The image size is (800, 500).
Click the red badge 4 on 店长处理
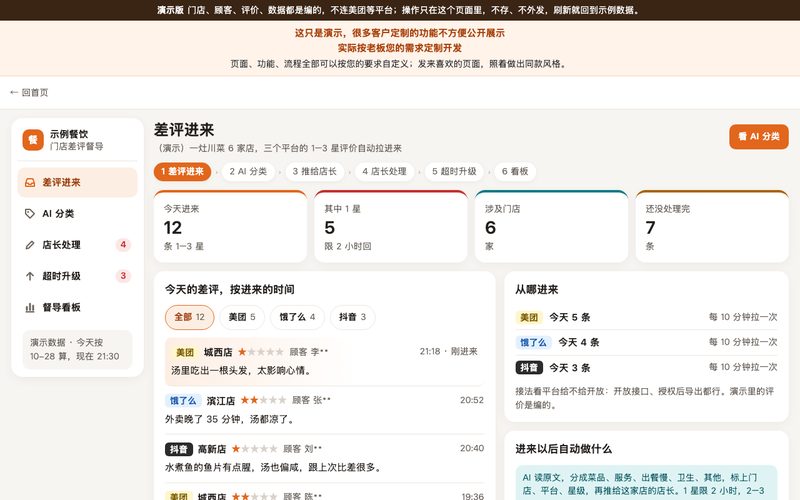[x=123, y=244]
